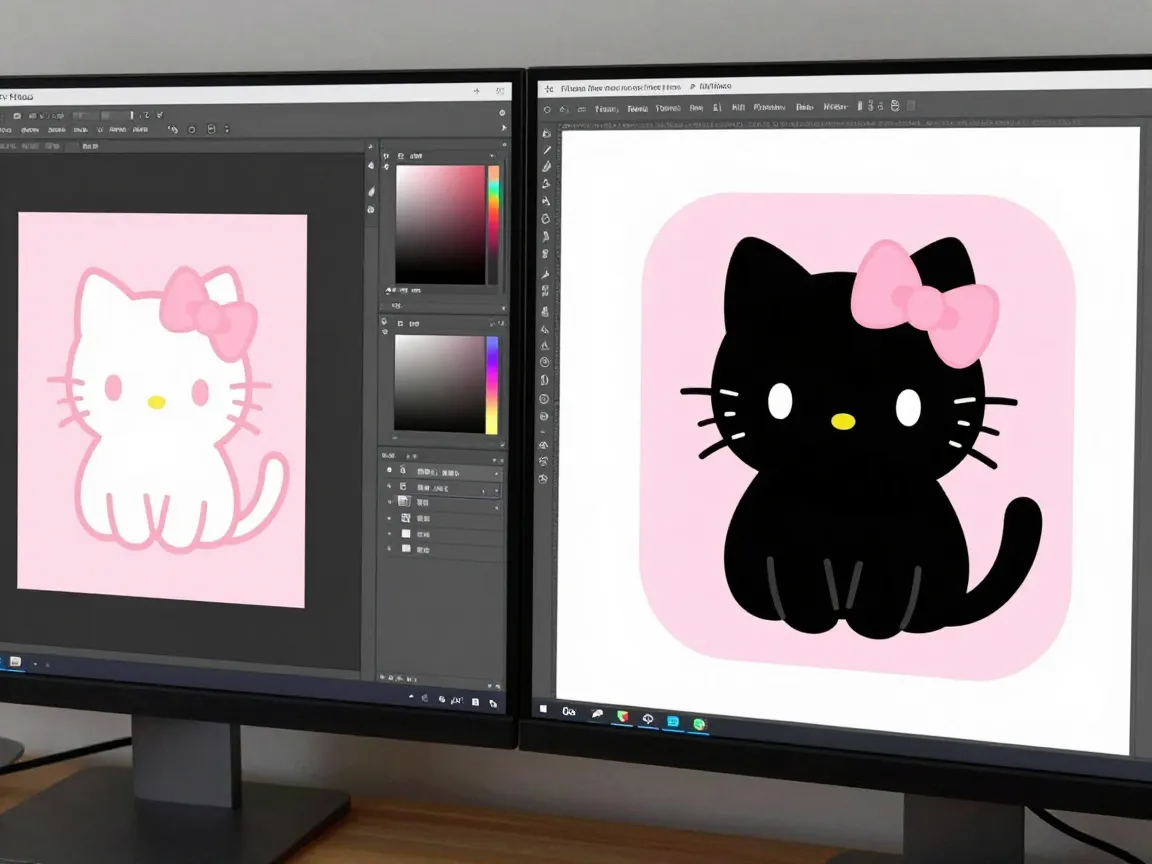The image size is (1152, 864).
Task: Click the rounded cylinder icon in left monitor's options bar
Action: tap(211, 129)
